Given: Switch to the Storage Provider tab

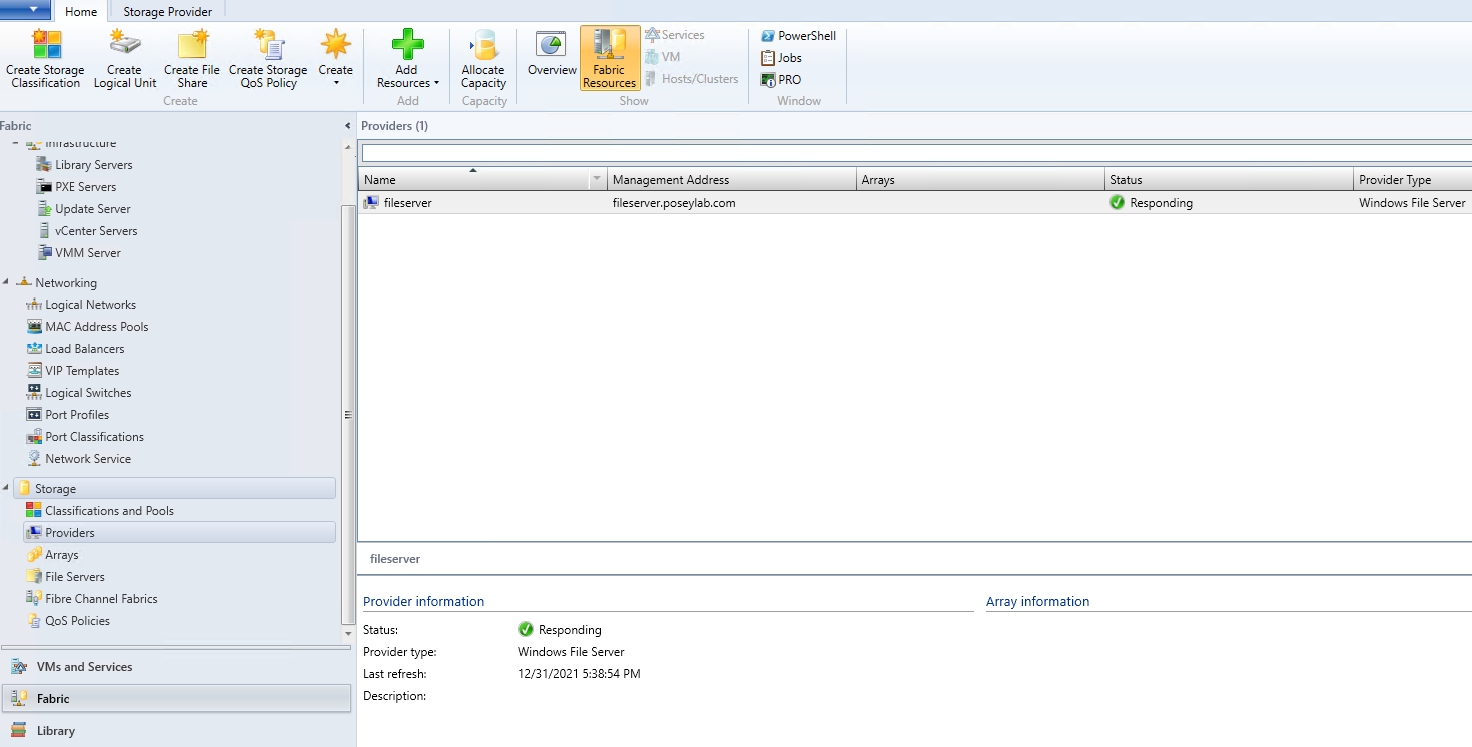Looking at the screenshot, I should 166,11.
